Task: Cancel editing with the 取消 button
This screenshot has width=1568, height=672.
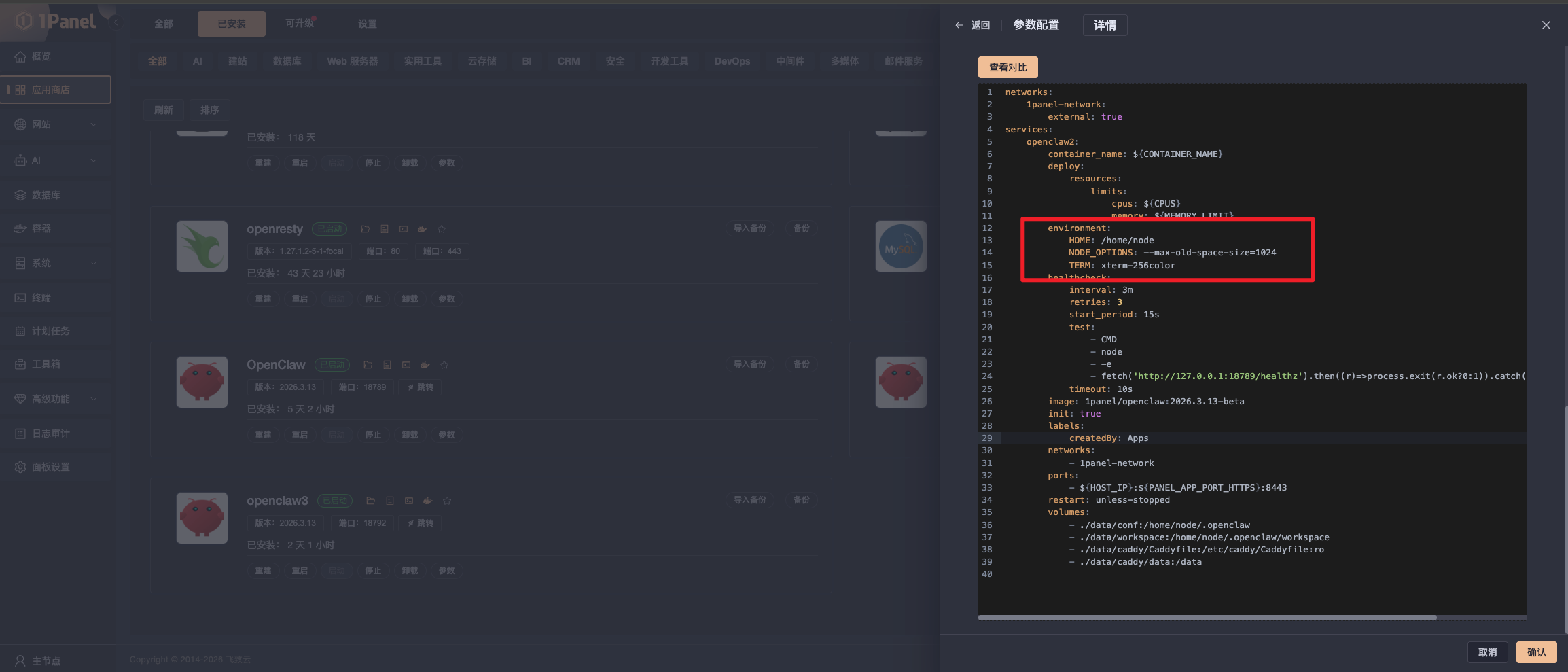Action: click(1487, 652)
